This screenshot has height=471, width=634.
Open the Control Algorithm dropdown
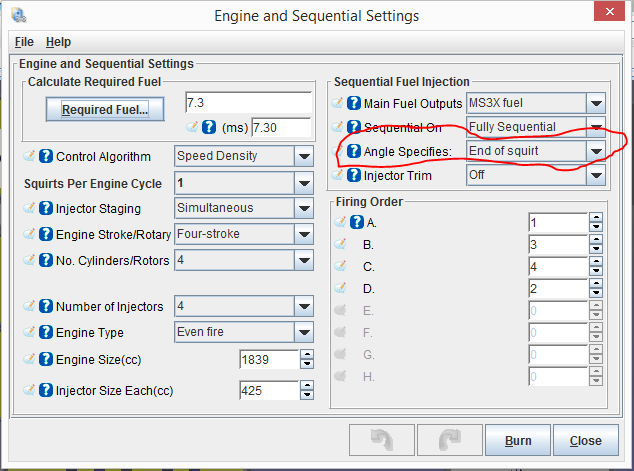(x=305, y=156)
